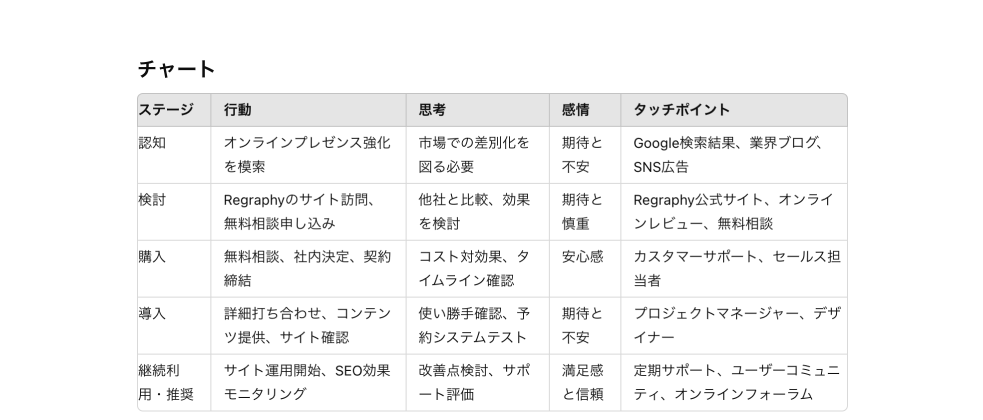Select the 購入 stage cell
Image resolution: width=983 pixels, height=420 pixels.
(x=174, y=269)
